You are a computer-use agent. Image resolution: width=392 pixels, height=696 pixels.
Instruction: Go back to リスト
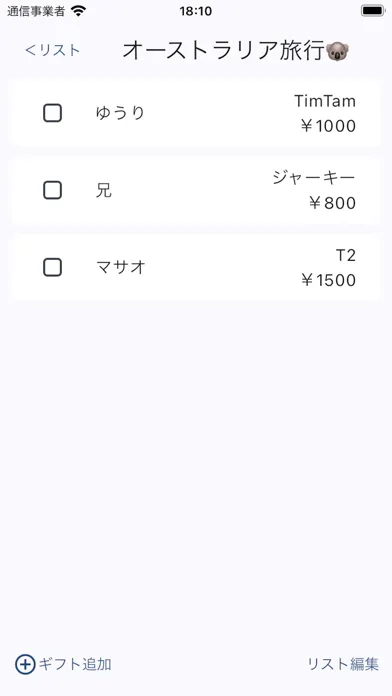[x=52, y=50]
